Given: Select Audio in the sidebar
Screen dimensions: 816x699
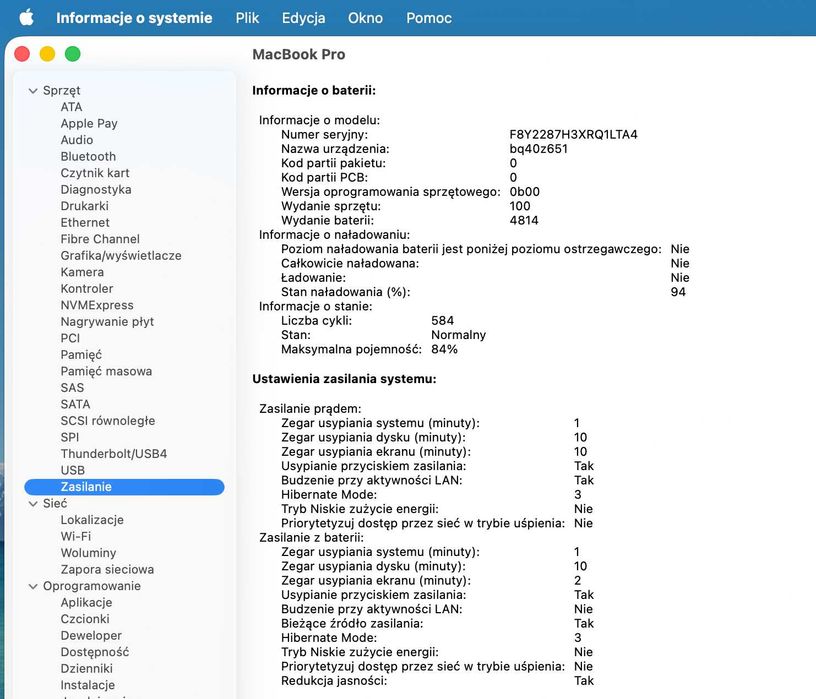Looking at the screenshot, I should pyautogui.click(x=76, y=140).
